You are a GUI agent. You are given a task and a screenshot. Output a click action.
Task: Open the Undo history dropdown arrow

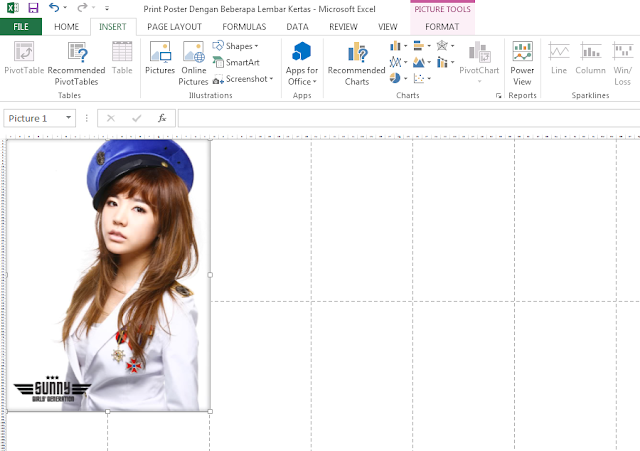coord(65,8)
